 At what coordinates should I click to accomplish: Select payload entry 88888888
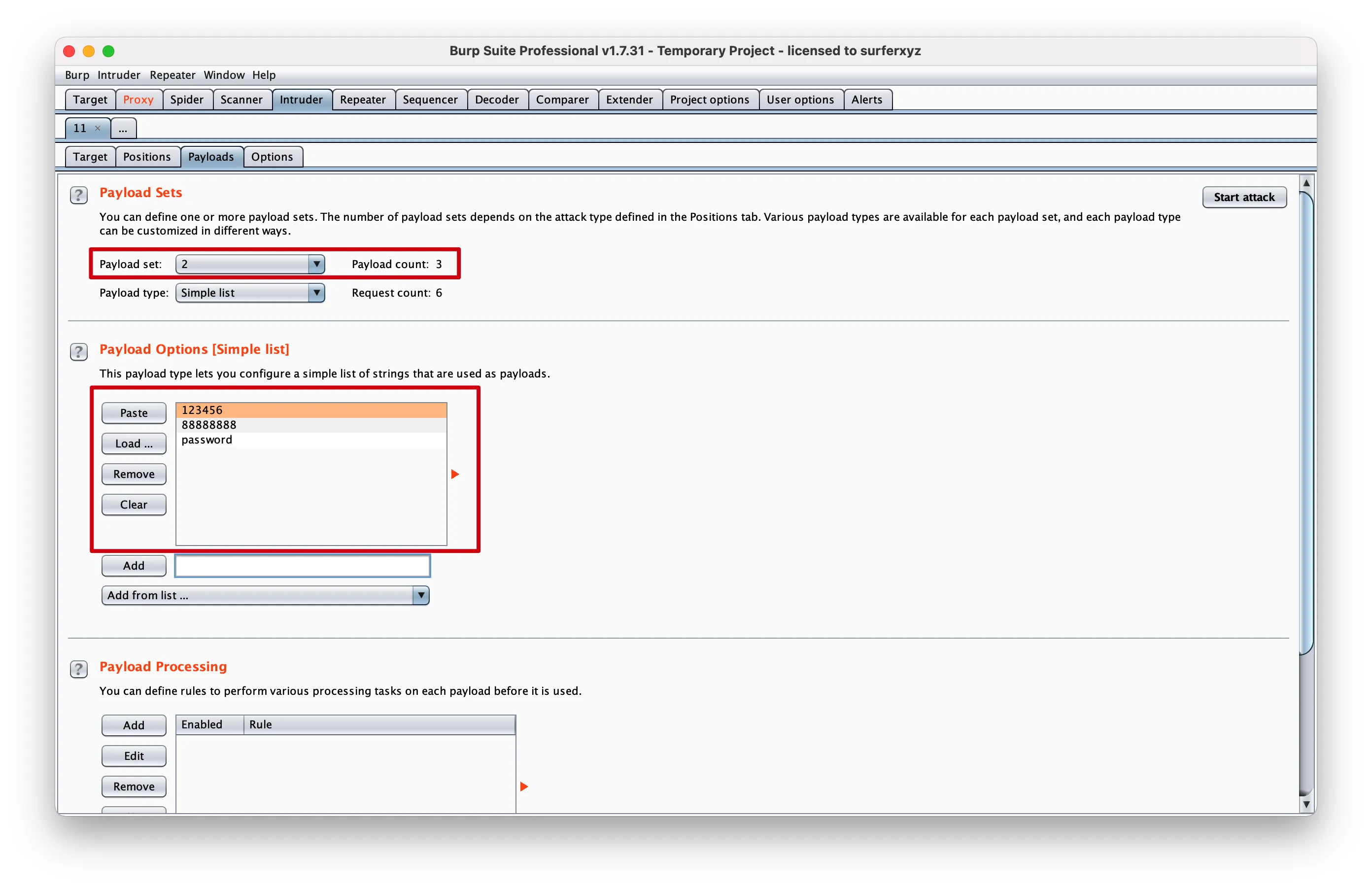click(x=311, y=425)
